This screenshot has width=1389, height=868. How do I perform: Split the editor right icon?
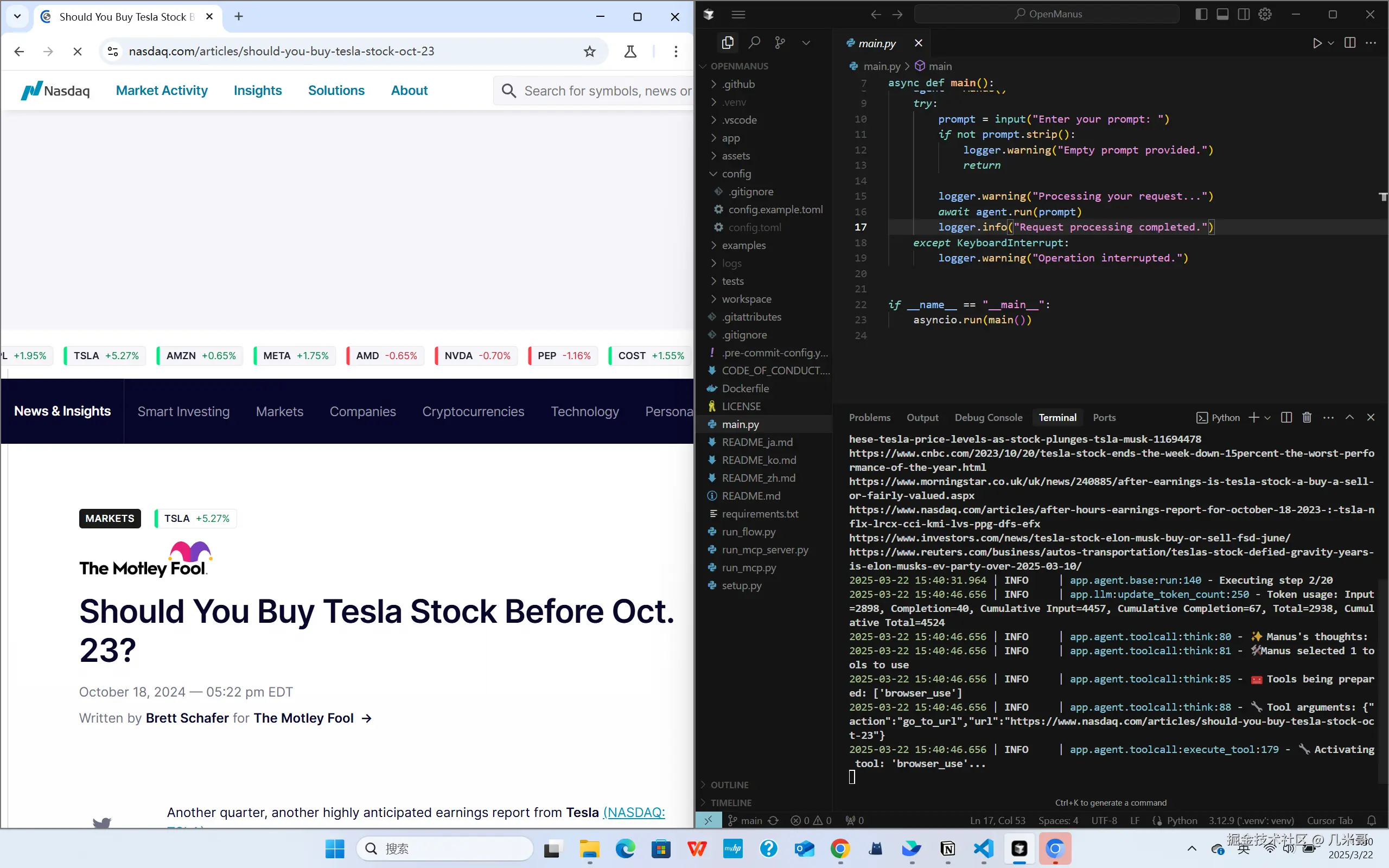click(x=1350, y=43)
